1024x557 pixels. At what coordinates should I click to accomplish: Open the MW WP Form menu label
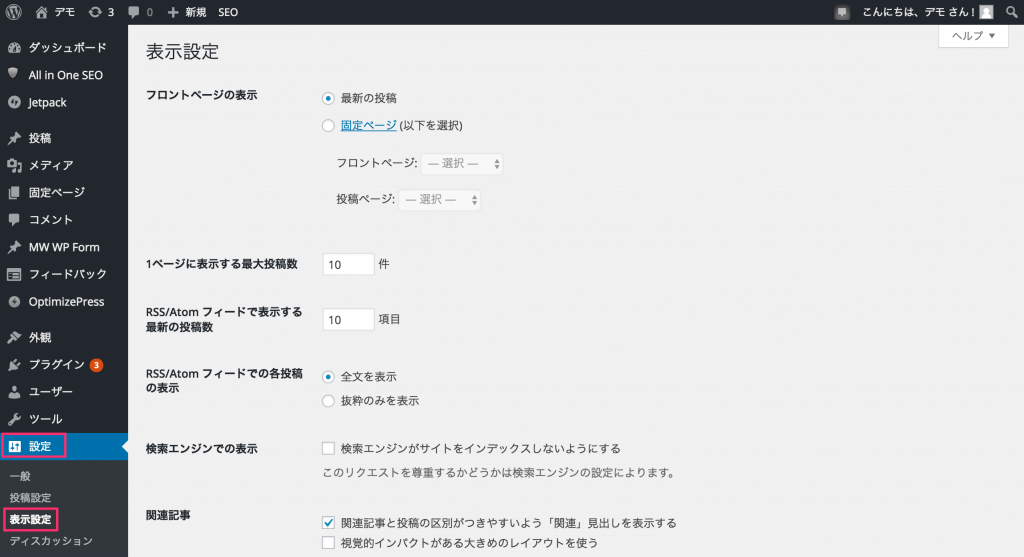click(x=64, y=247)
